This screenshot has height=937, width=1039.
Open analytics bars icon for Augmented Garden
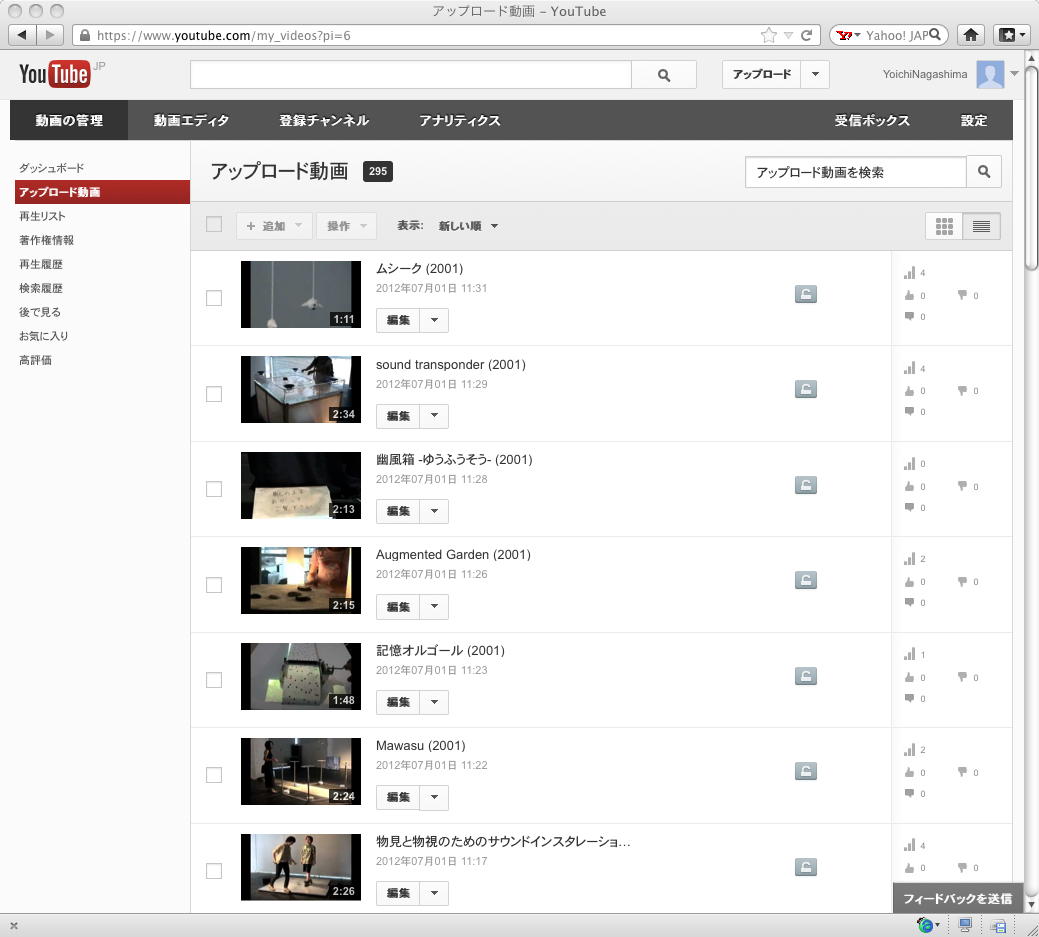(910, 559)
